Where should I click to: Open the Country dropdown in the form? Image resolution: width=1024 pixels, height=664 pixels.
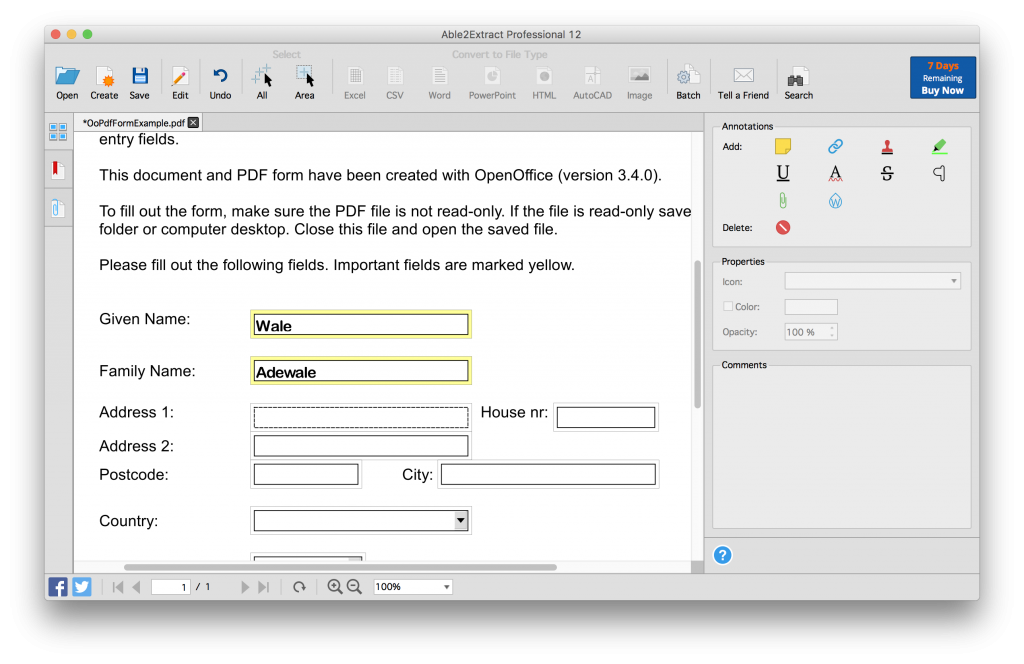point(460,520)
